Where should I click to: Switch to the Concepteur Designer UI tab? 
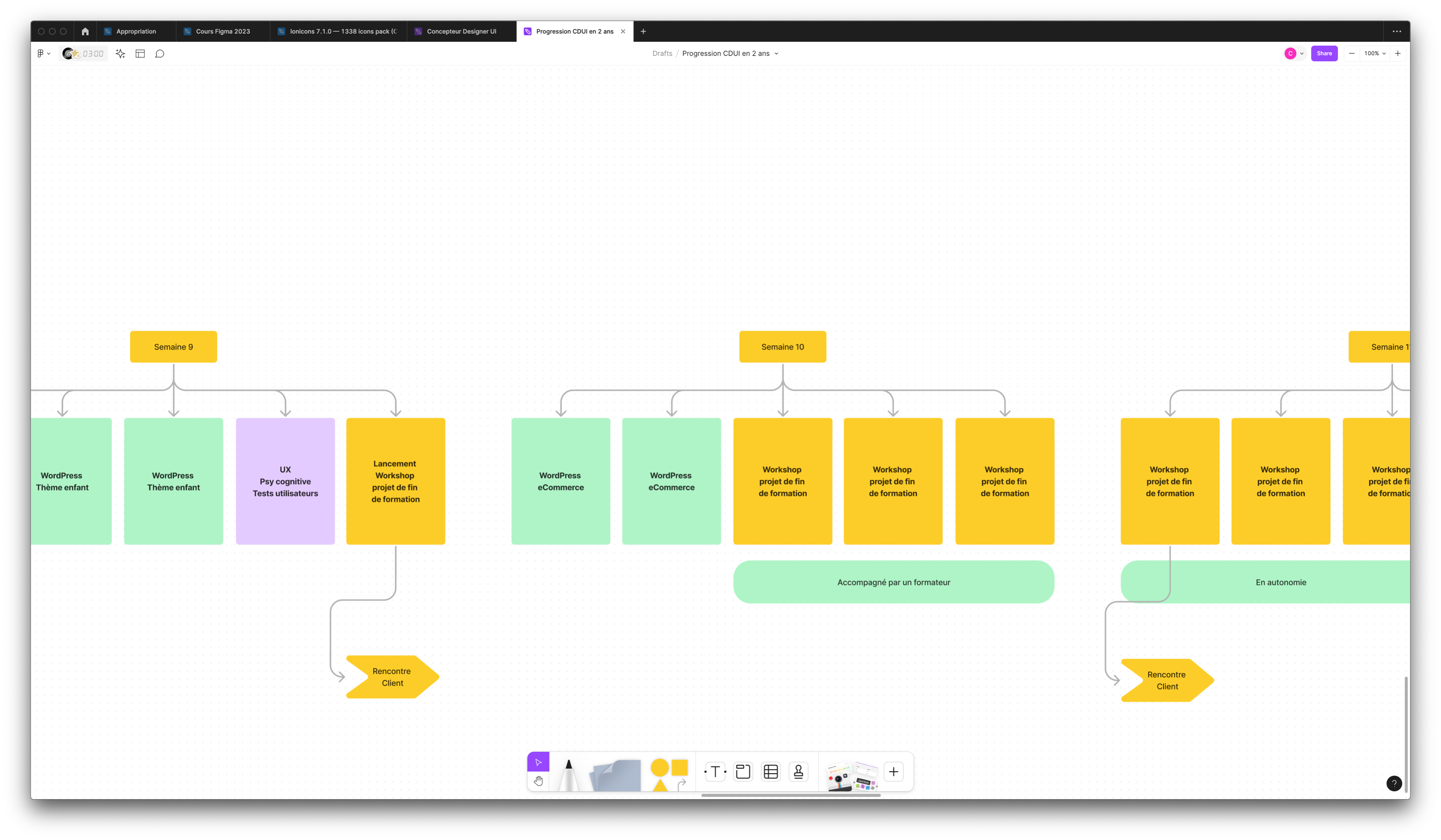pyautogui.click(x=461, y=31)
